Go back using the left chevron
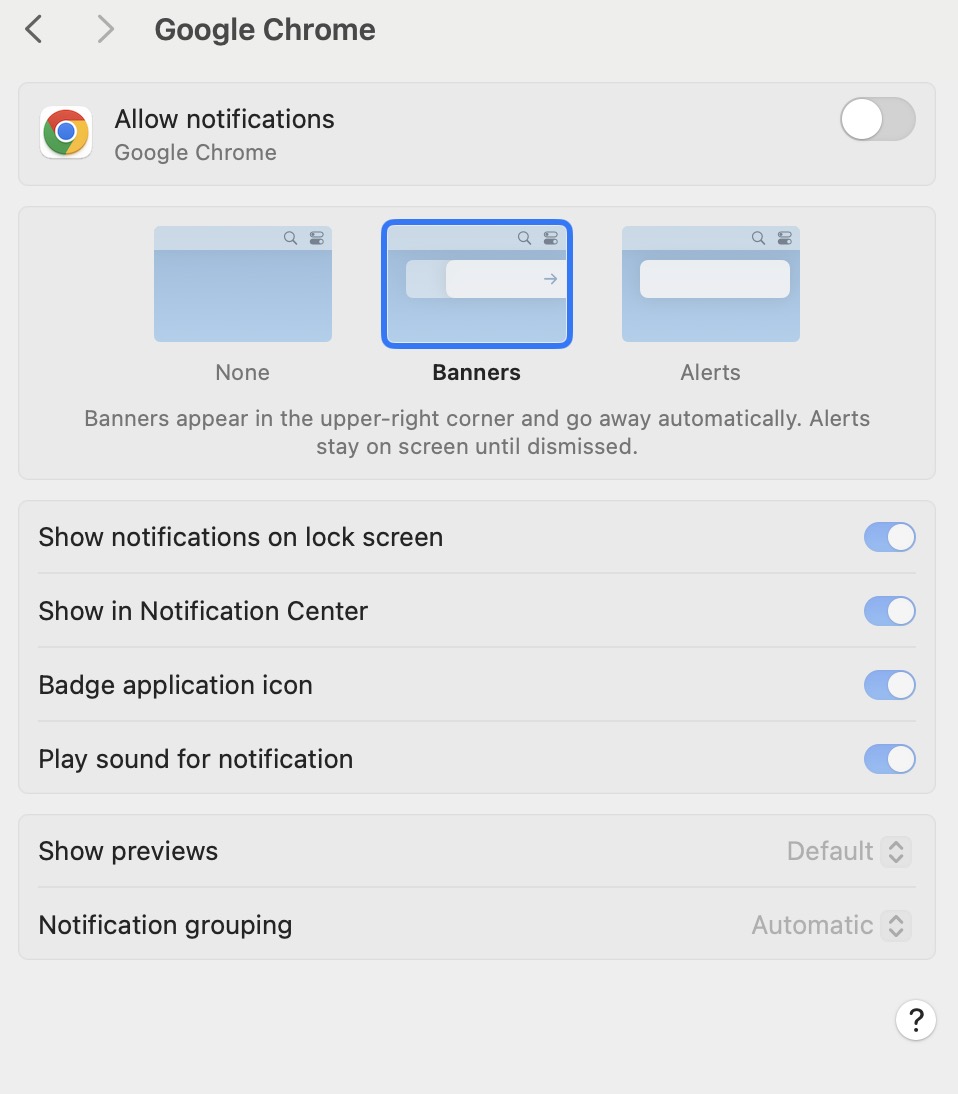 coord(33,29)
